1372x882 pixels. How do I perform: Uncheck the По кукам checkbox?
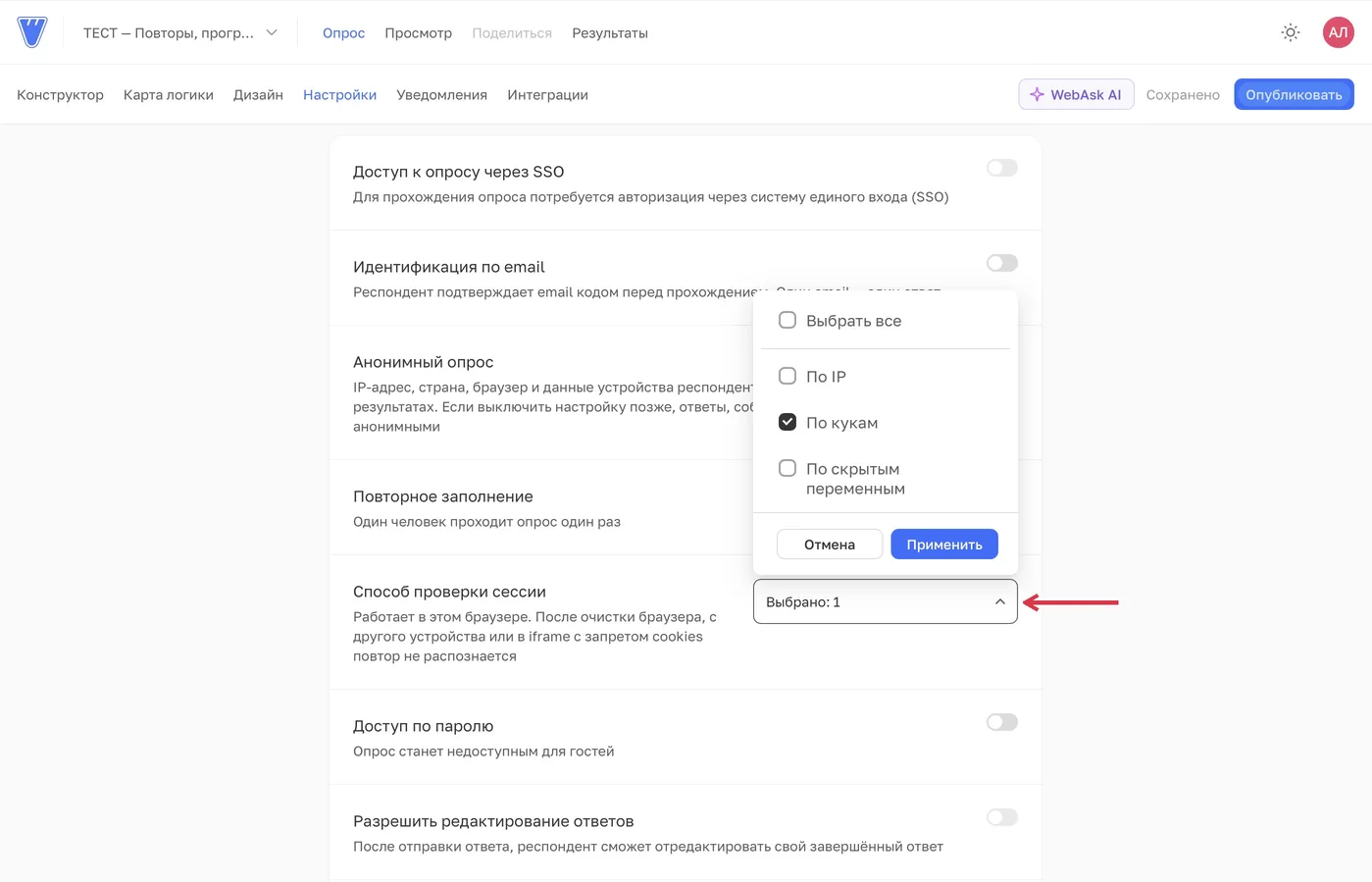click(788, 422)
